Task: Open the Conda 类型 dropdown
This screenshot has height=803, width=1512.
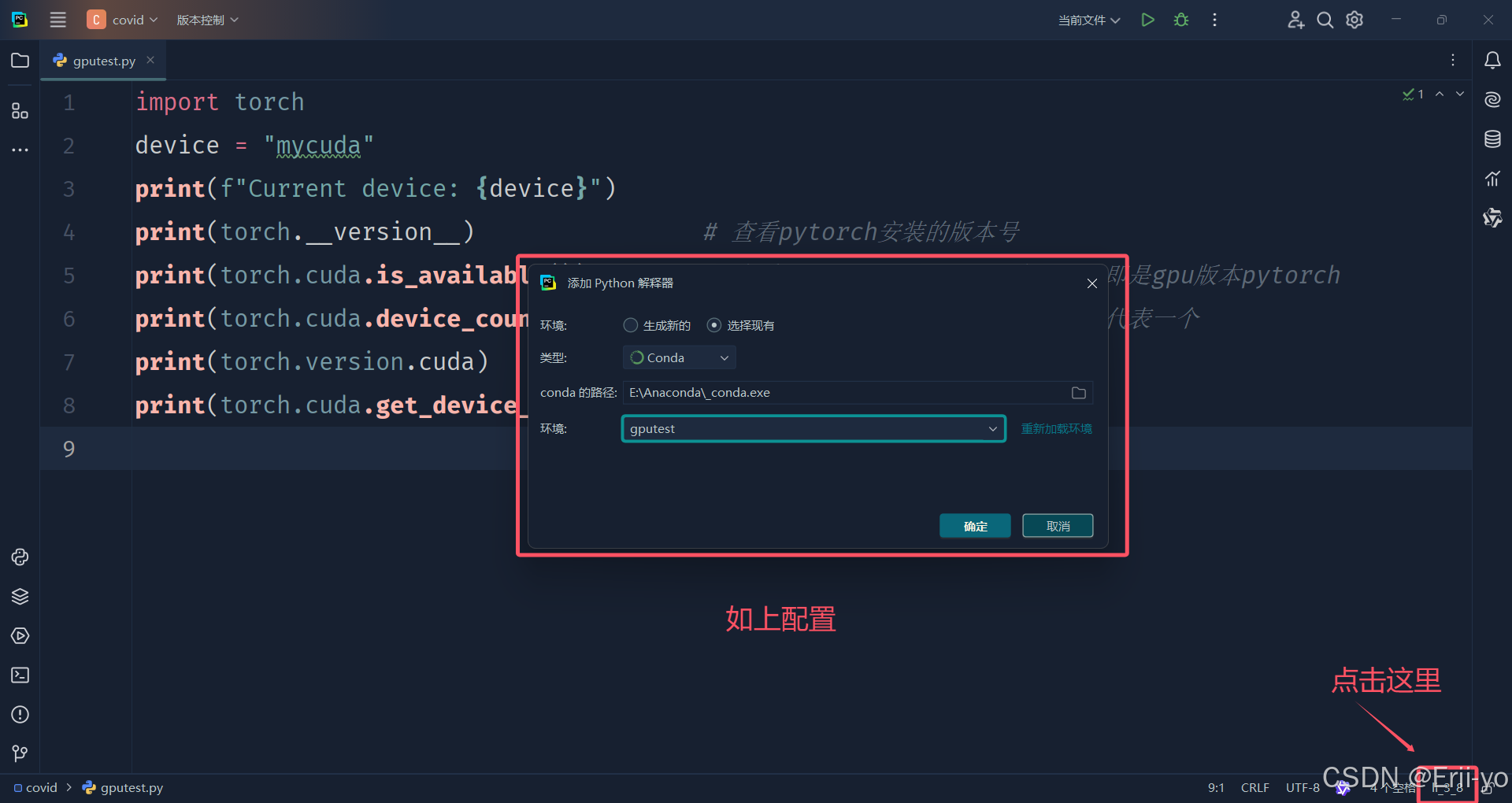Action: 679,357
